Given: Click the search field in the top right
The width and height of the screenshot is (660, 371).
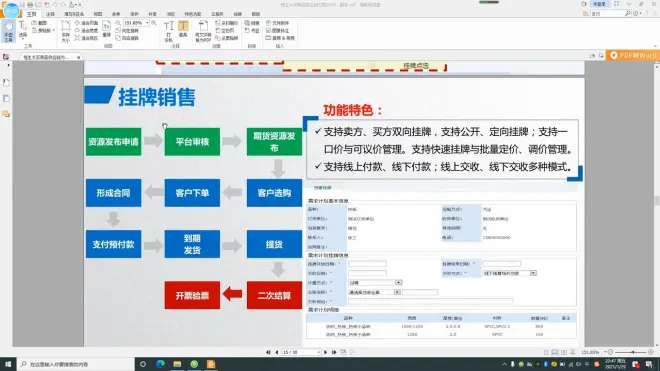Looking at the screenshot, I should tap(607, 14).
